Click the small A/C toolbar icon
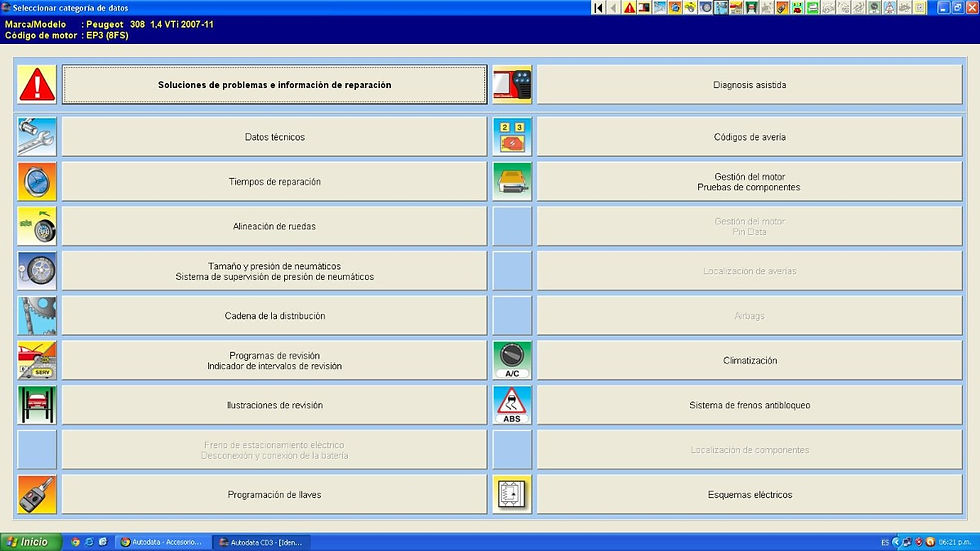The width and height of the screenshot is (980, 551). pos(874,7)
